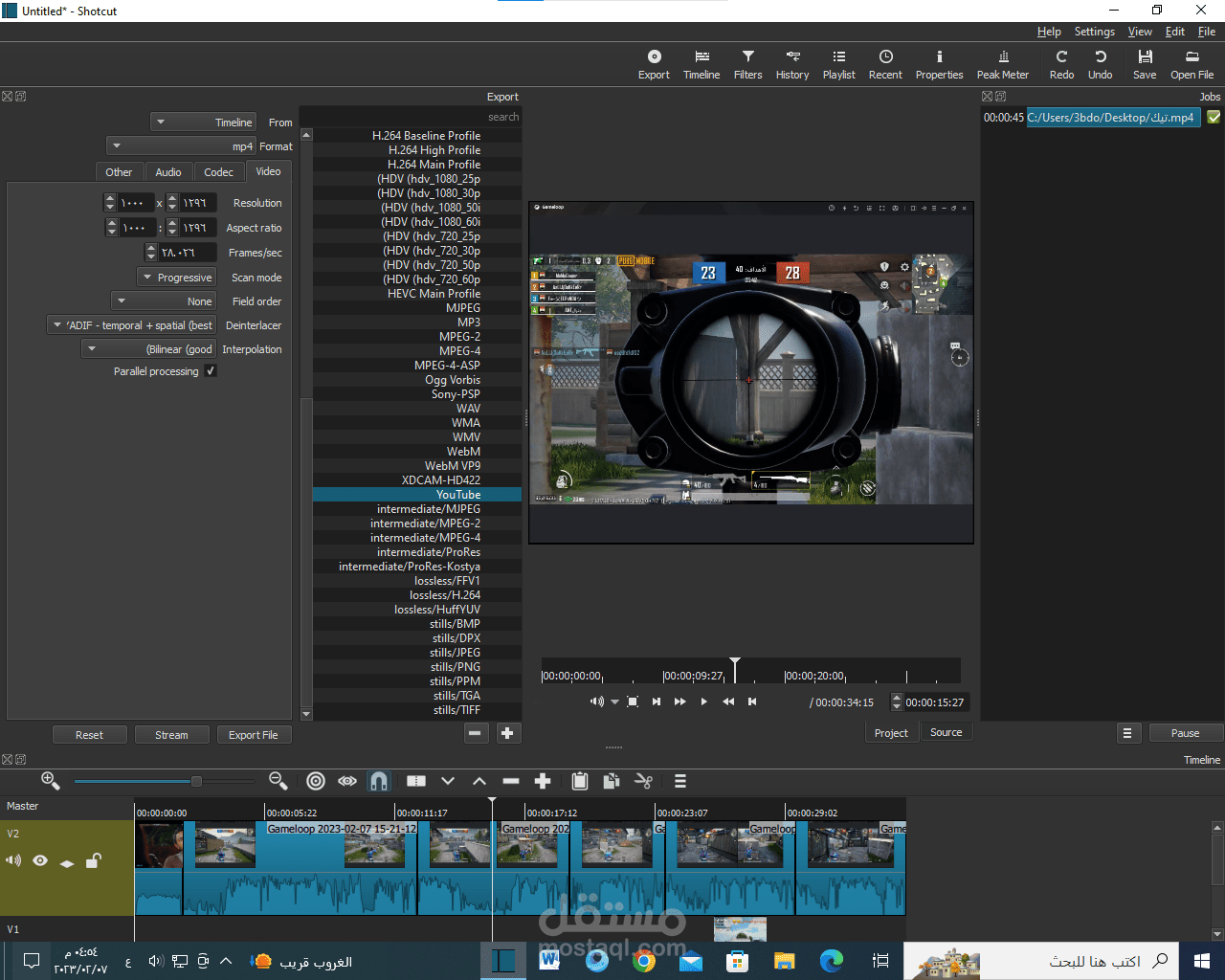This screenshot has width=1225, height=980.
Task: Open the Jobs panel hamburger menu
Action: point(1127,733)
